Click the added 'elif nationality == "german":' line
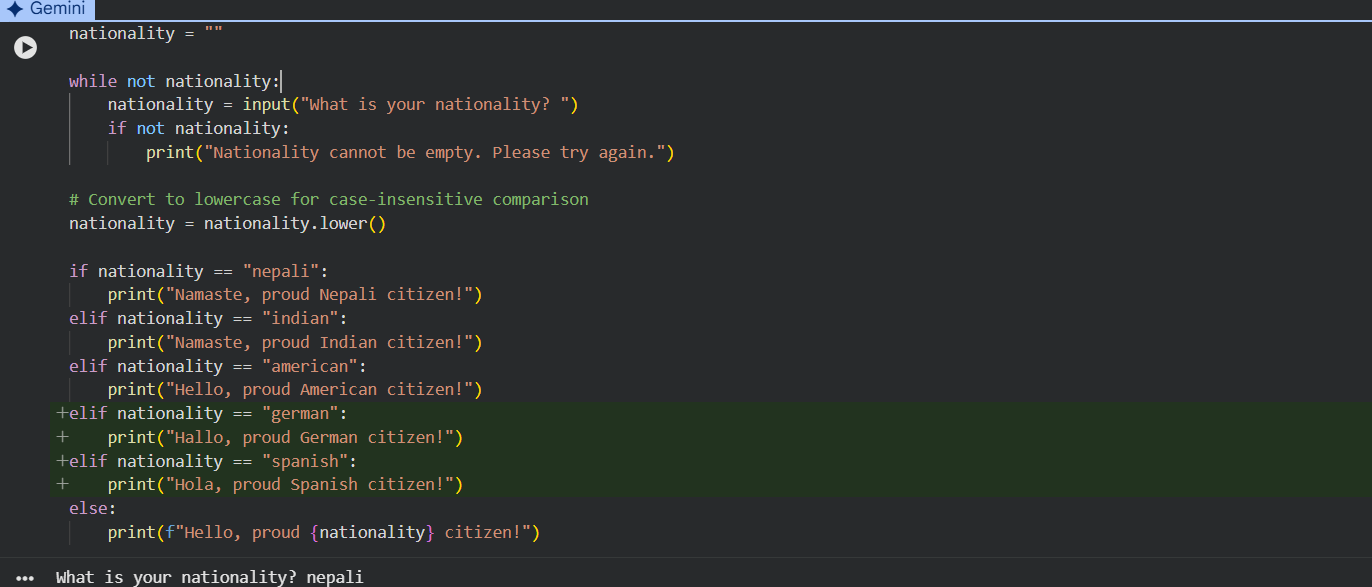The image size is (1372, 587). click(x=208, y=413)
